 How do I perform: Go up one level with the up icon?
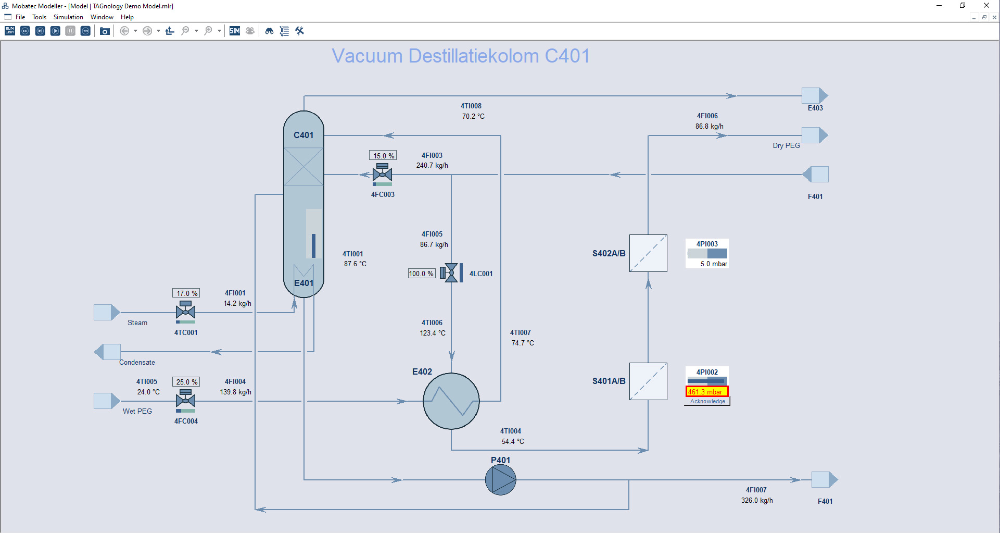(170, 31)
